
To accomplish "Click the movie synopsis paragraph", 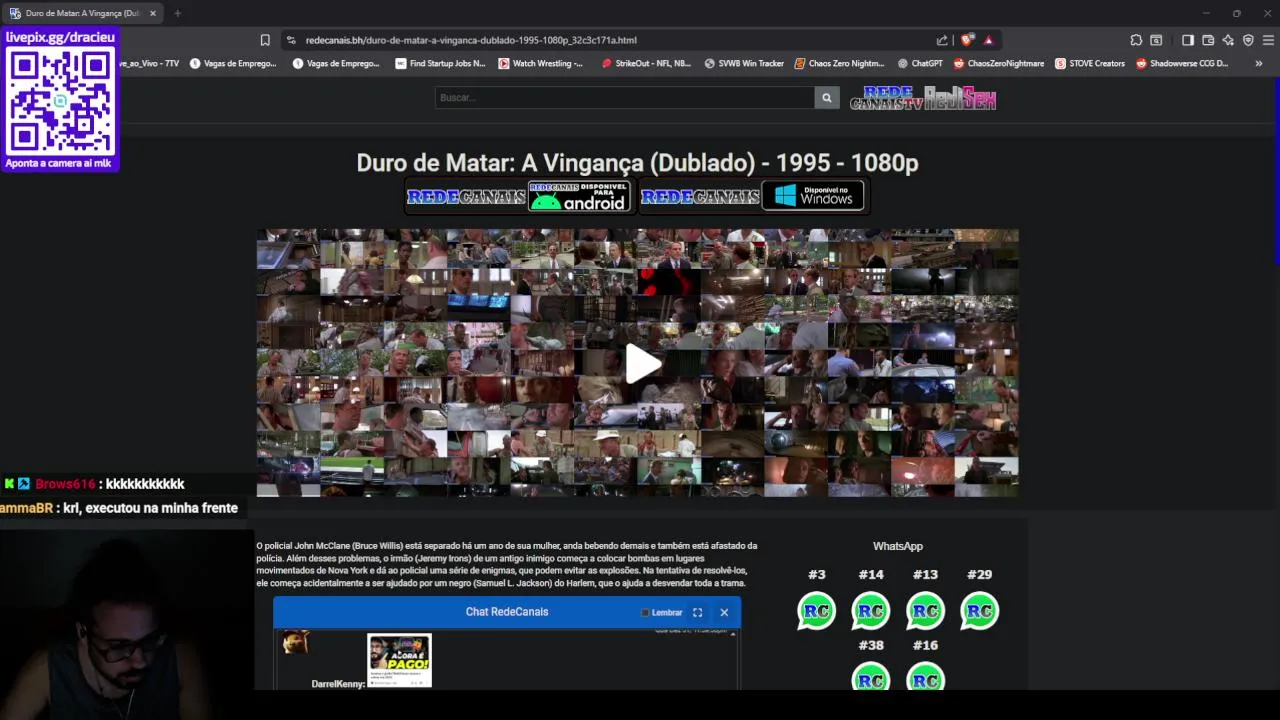I will (x=506, y=564).
